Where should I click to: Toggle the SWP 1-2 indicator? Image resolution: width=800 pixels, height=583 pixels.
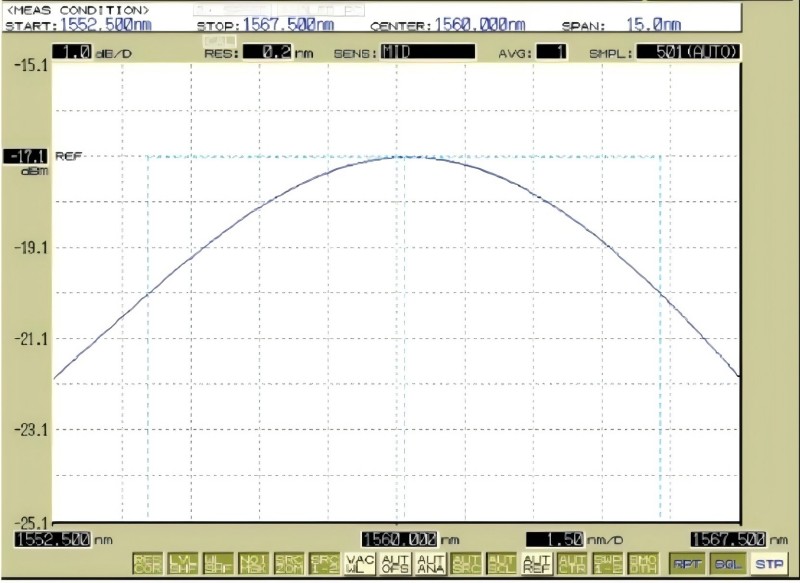coord(607,564)
